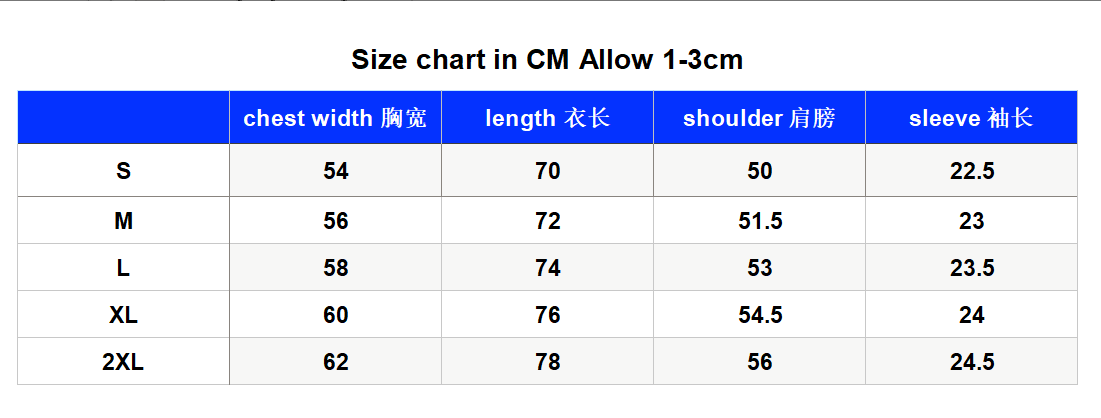This screenshot has width=1101, height=418.
Task: Select the M size row label
Action: (124, 221)
